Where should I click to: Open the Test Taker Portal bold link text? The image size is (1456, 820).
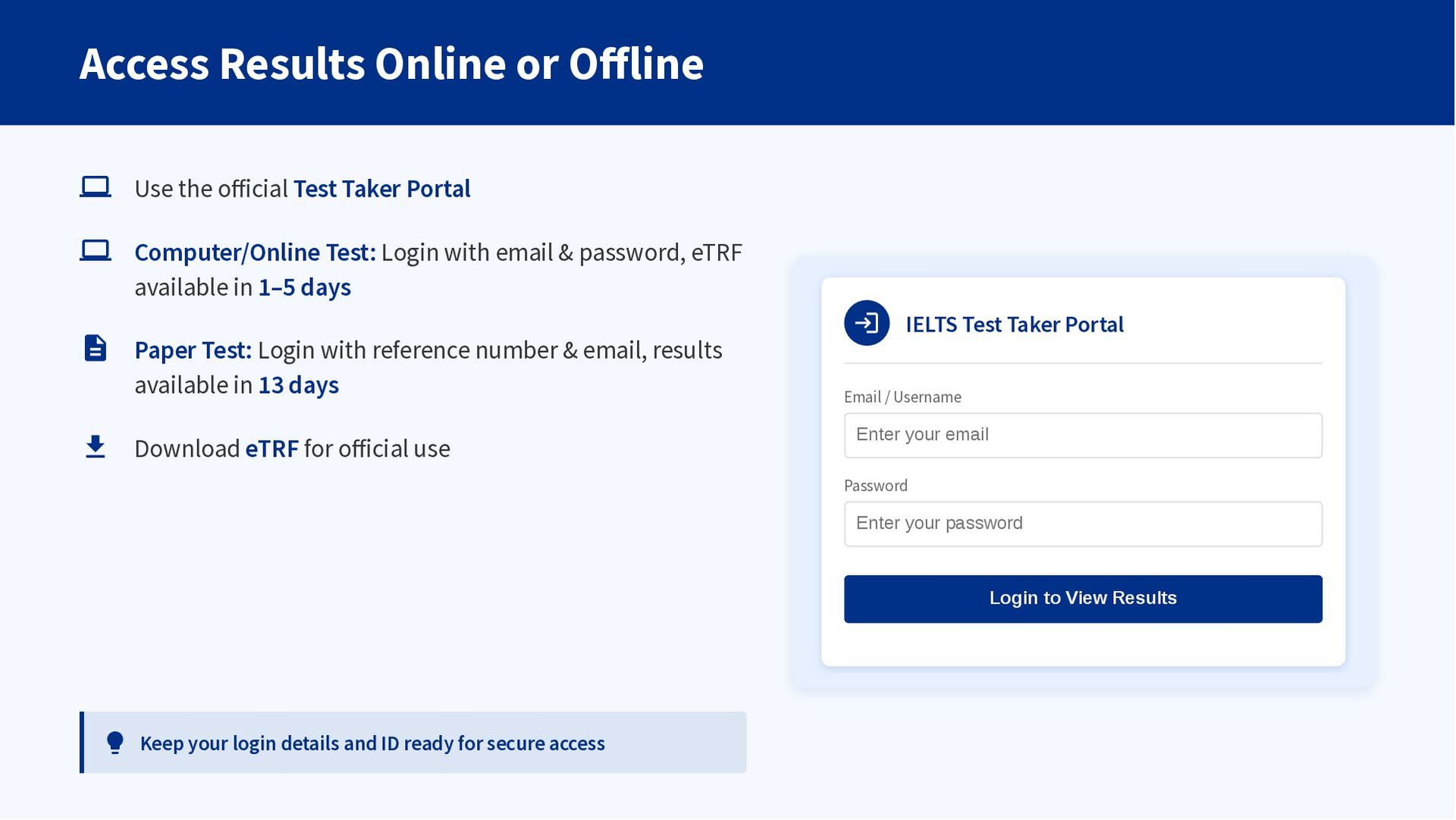[x=381, y=189]
